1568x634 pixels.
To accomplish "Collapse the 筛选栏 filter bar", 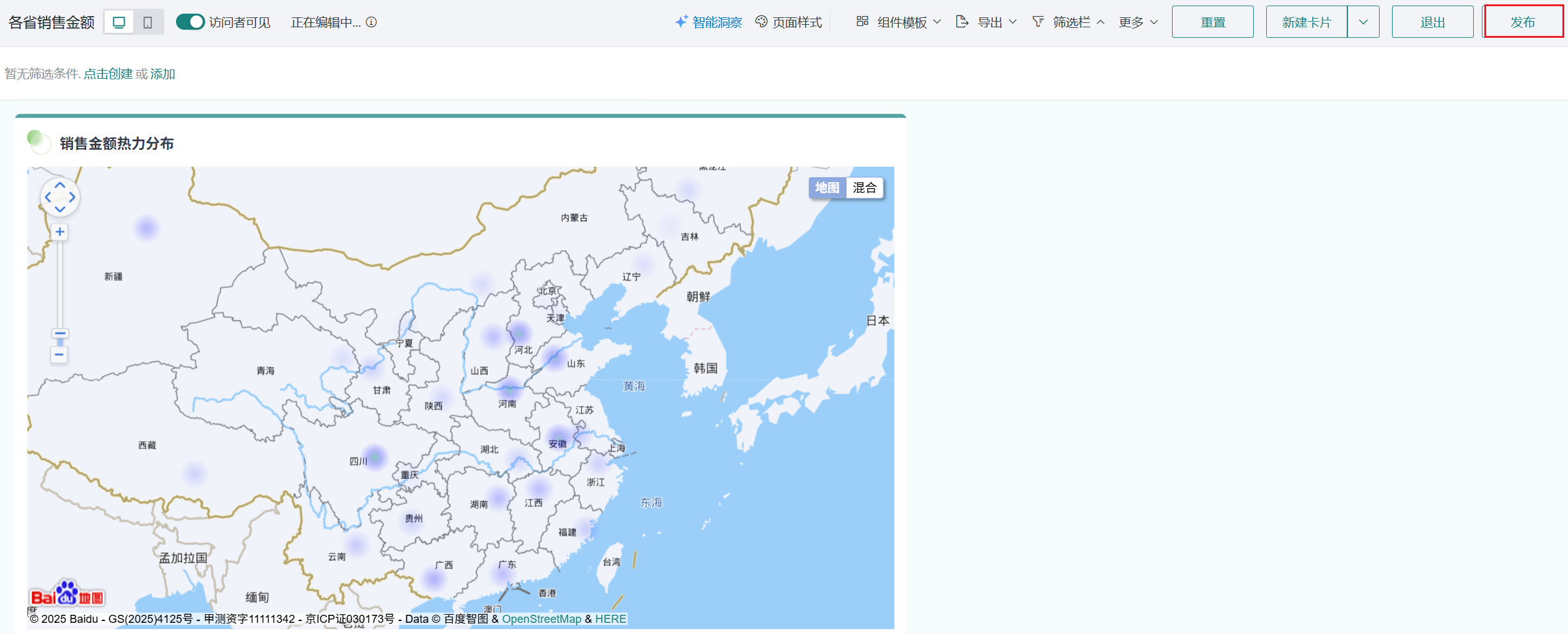I will pyautogui.click(x=1068, y=22).
